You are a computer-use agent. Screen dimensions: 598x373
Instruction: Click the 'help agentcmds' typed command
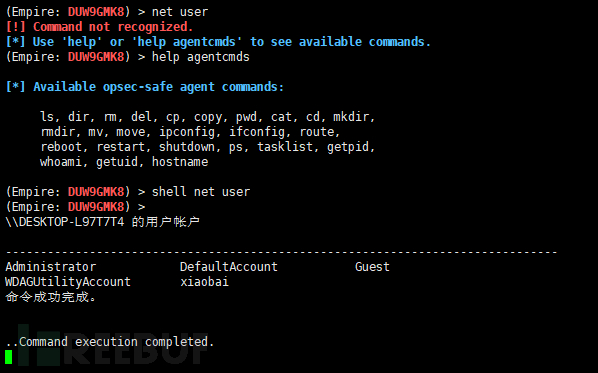point(201,57)
